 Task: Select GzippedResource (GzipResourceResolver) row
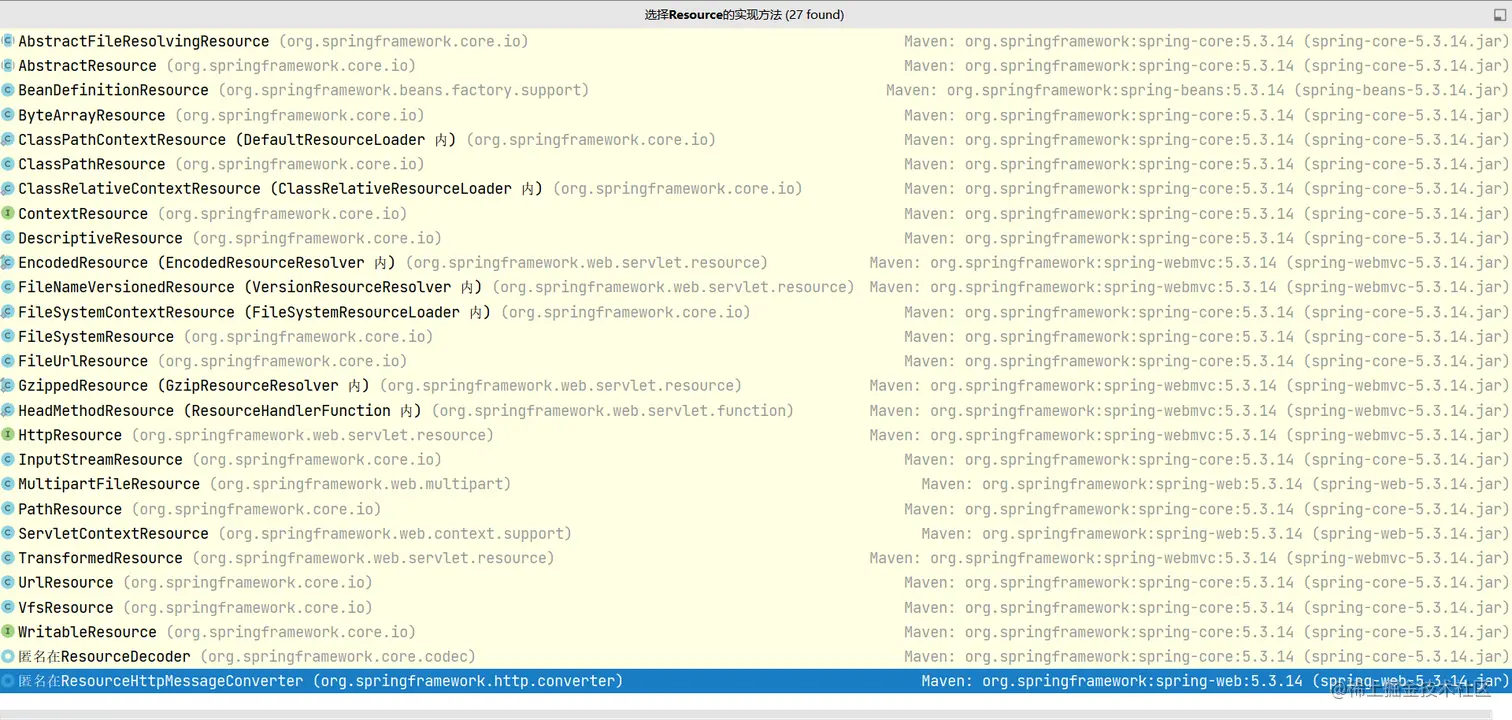[756, 386]
